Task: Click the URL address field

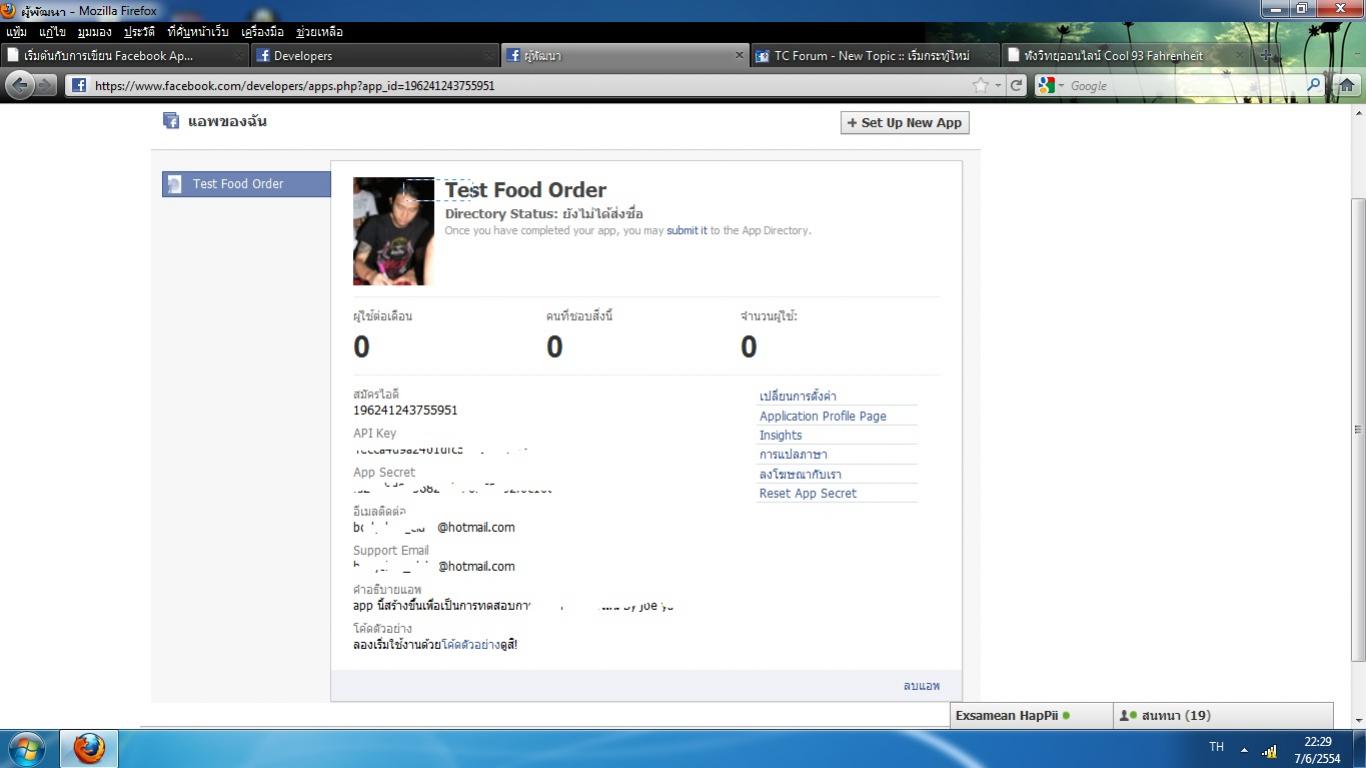Action: pyautogui.click(x=520, y=86)
